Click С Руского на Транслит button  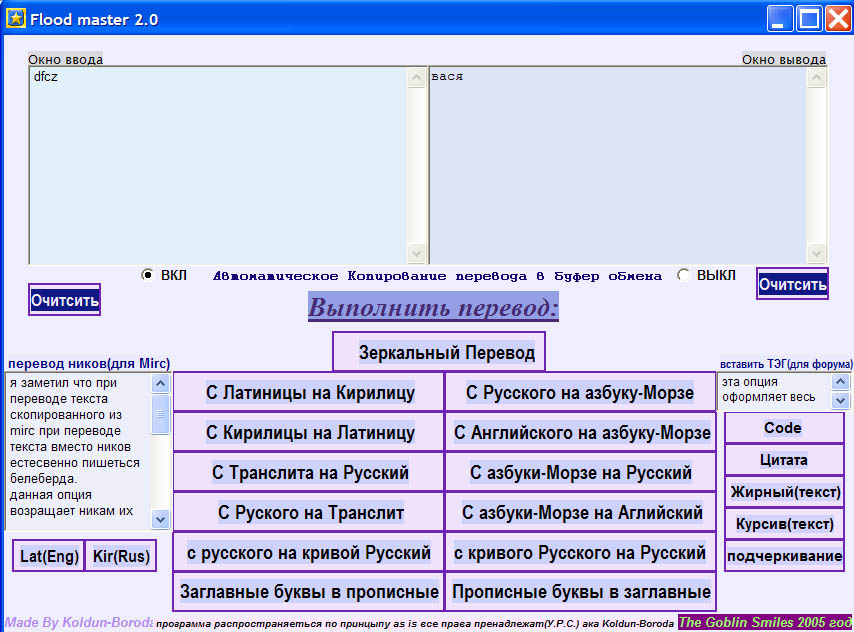309,512
